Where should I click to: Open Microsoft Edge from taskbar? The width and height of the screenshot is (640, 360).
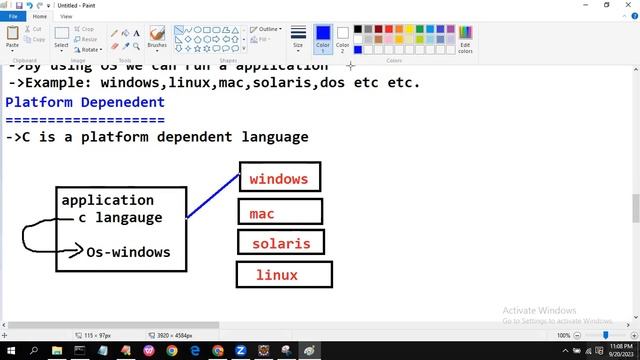coord(196,351)
